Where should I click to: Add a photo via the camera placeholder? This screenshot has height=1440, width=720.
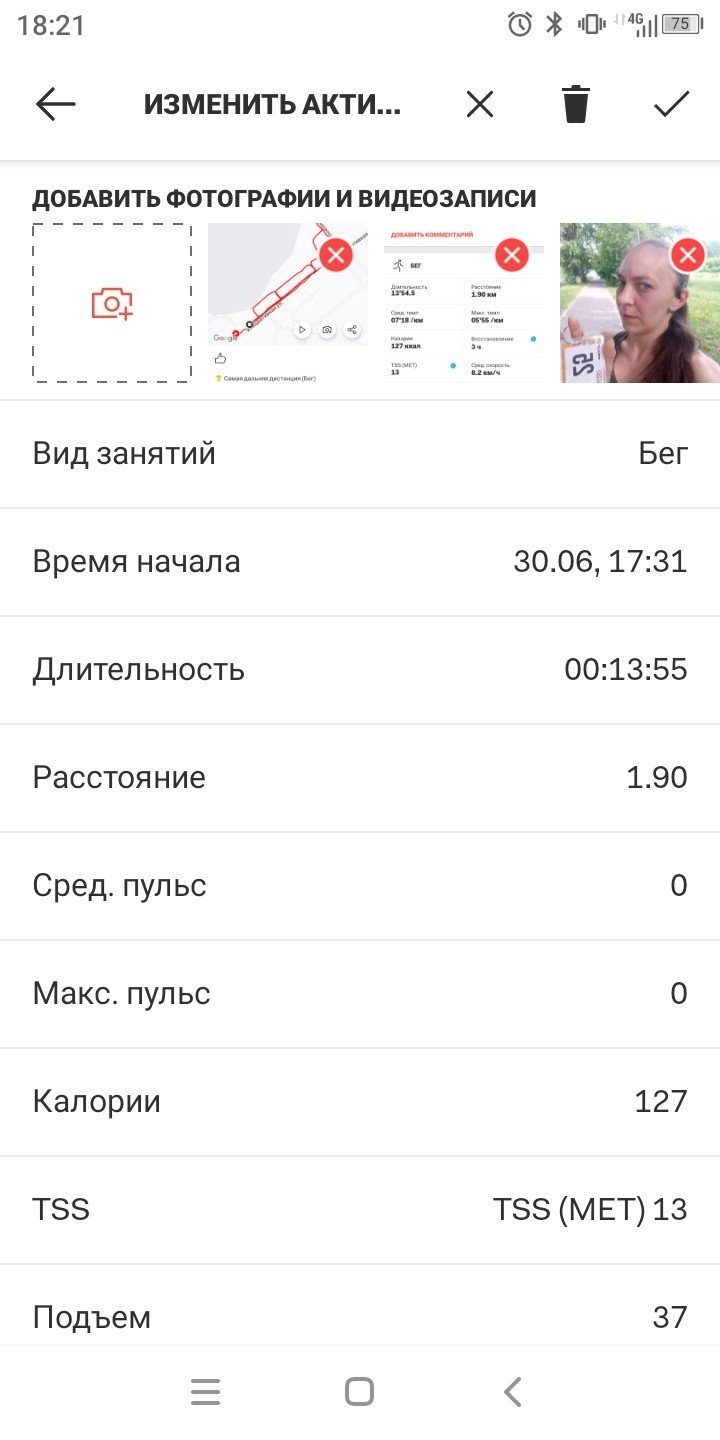pos(112,303)
